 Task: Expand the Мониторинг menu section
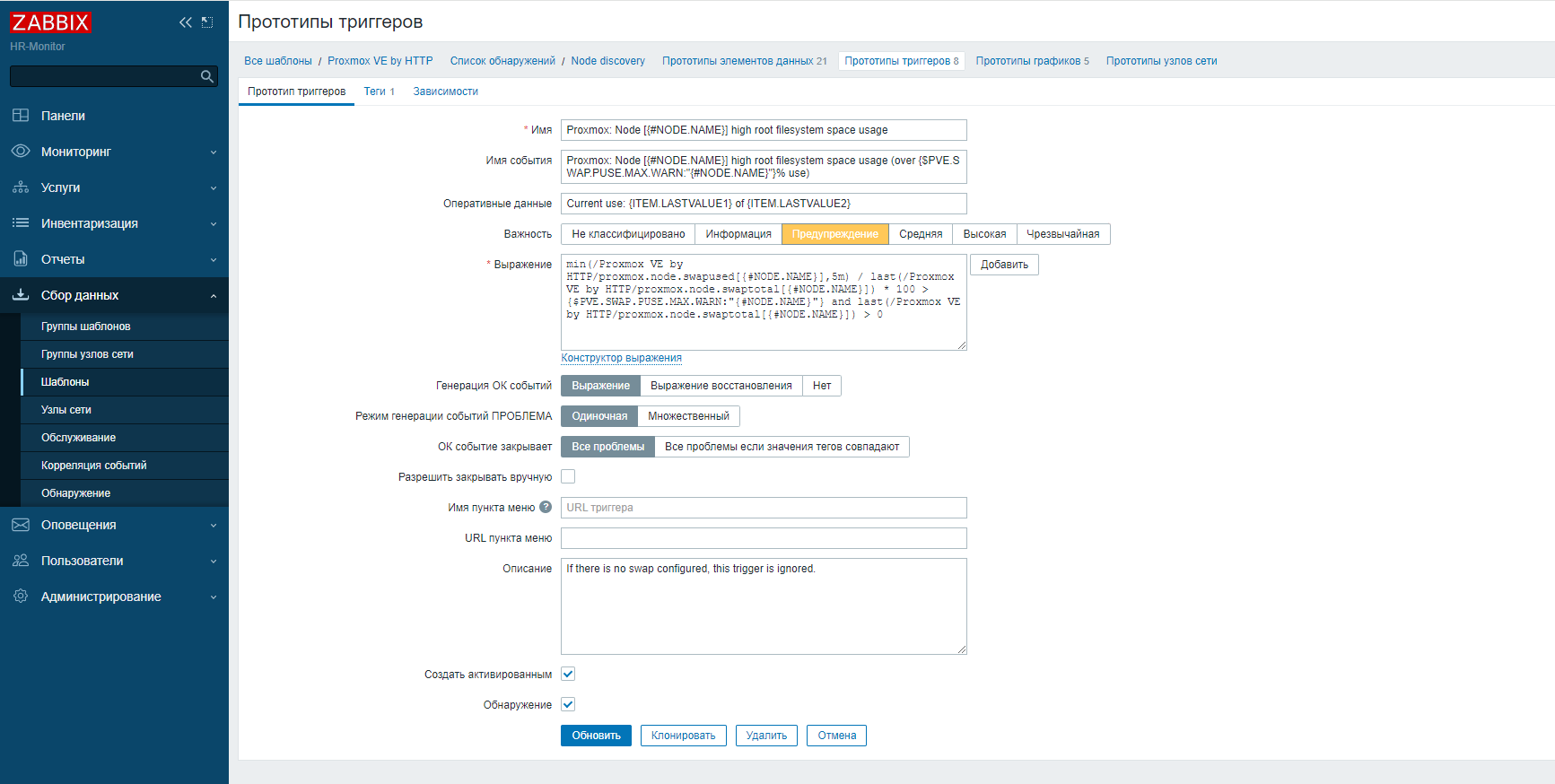coord(214,152)
